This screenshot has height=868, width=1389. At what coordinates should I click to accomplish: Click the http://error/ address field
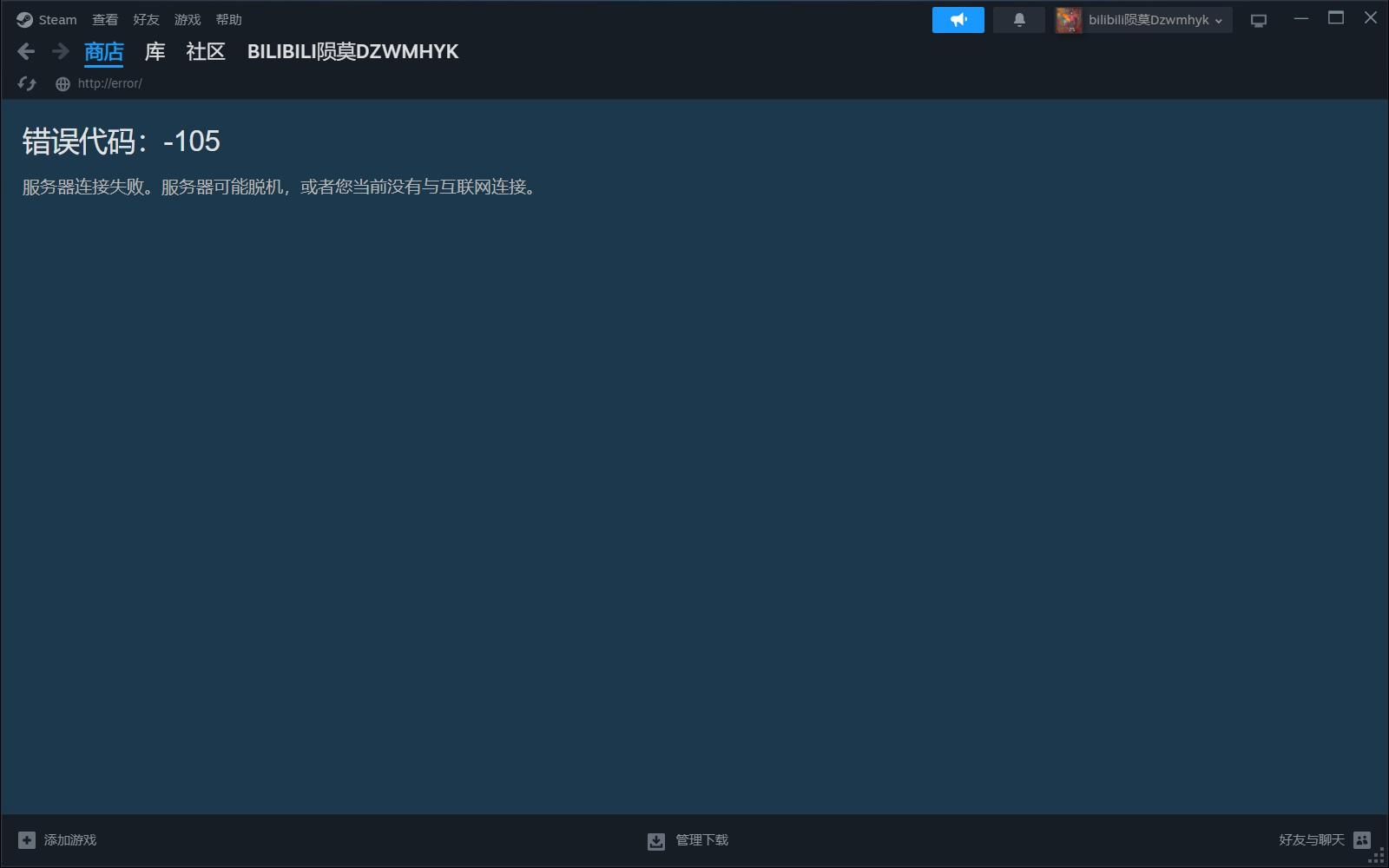(x=109, y=83)
